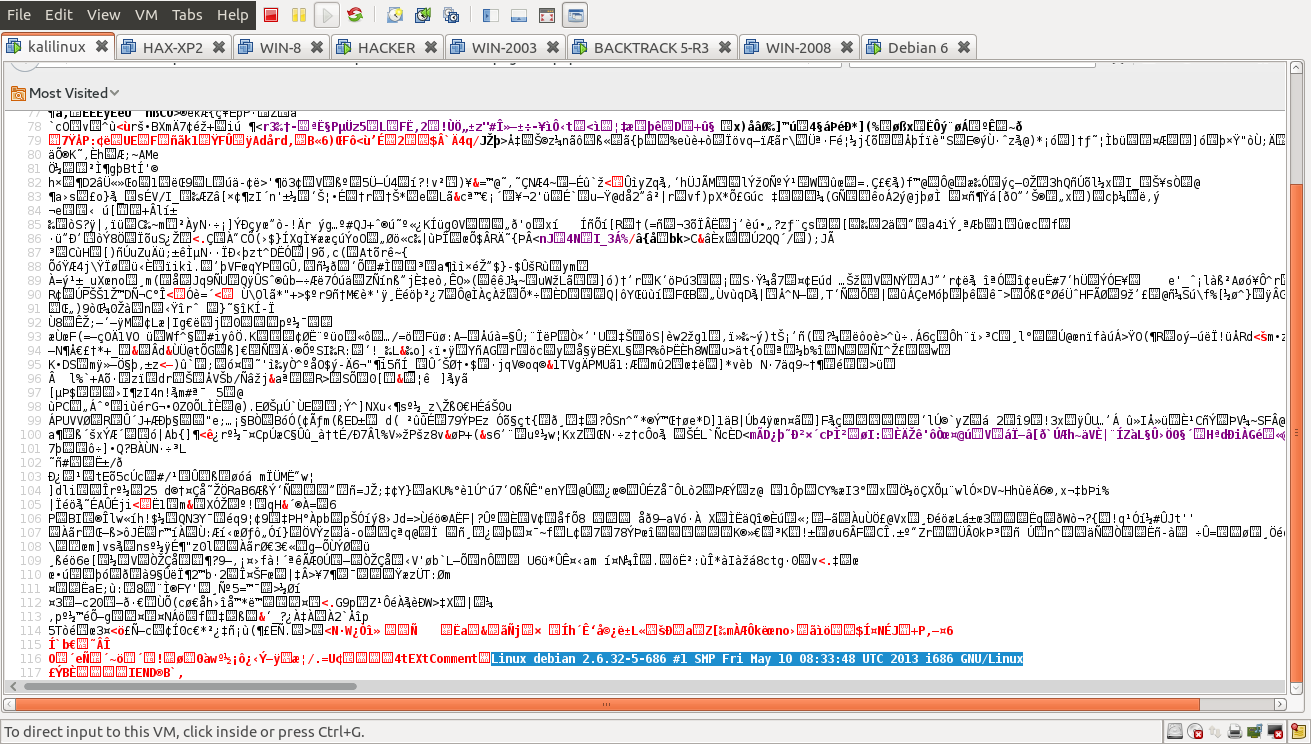Switch to the WIN-8 tab

click(x=280, y=47)
